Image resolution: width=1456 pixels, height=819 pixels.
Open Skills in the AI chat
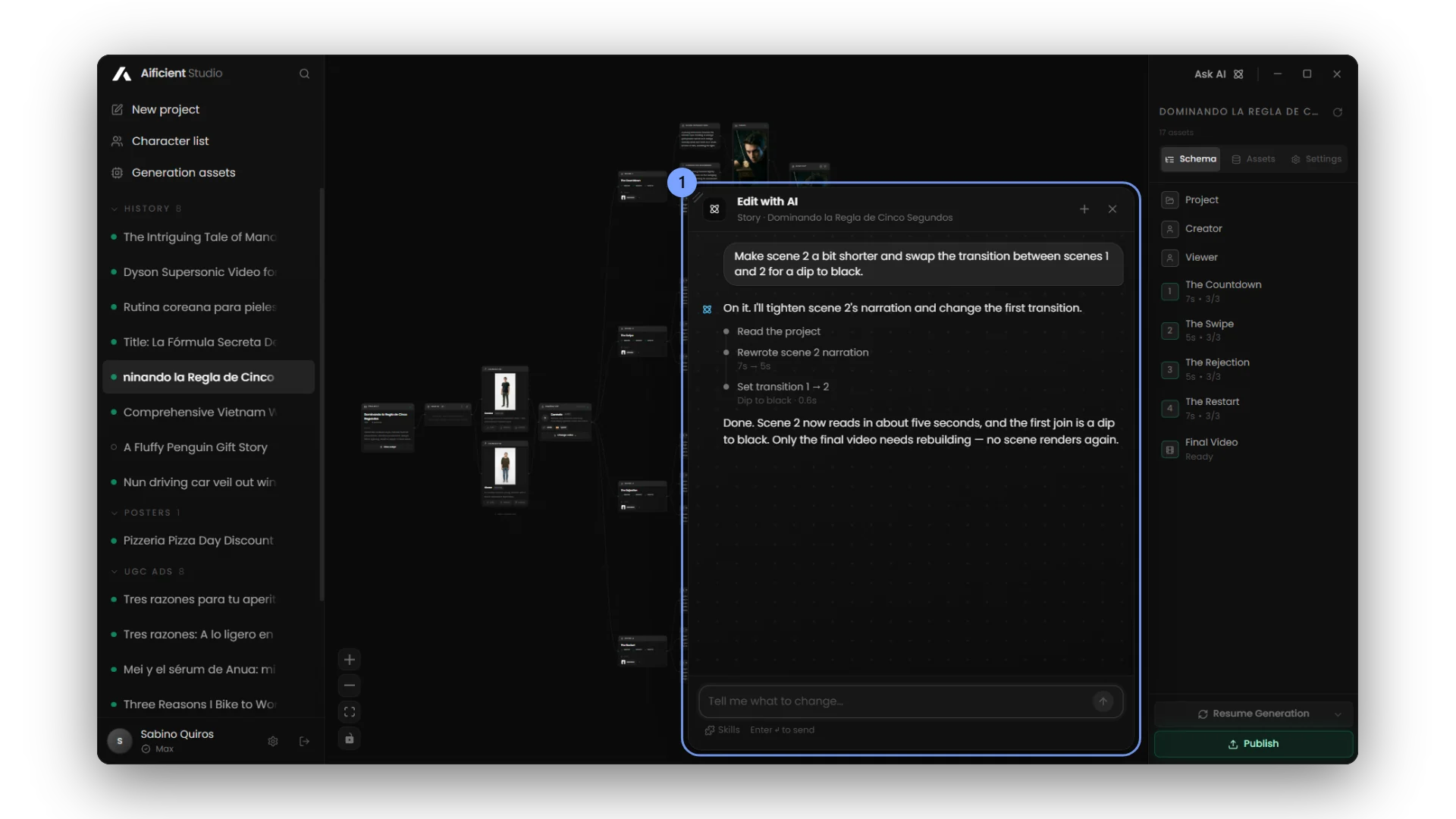click(723, 730)
